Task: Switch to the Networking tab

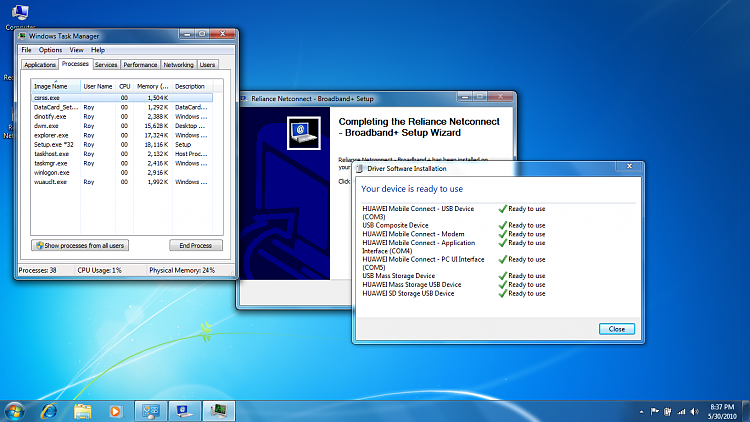Action: [x=178, y=65]
